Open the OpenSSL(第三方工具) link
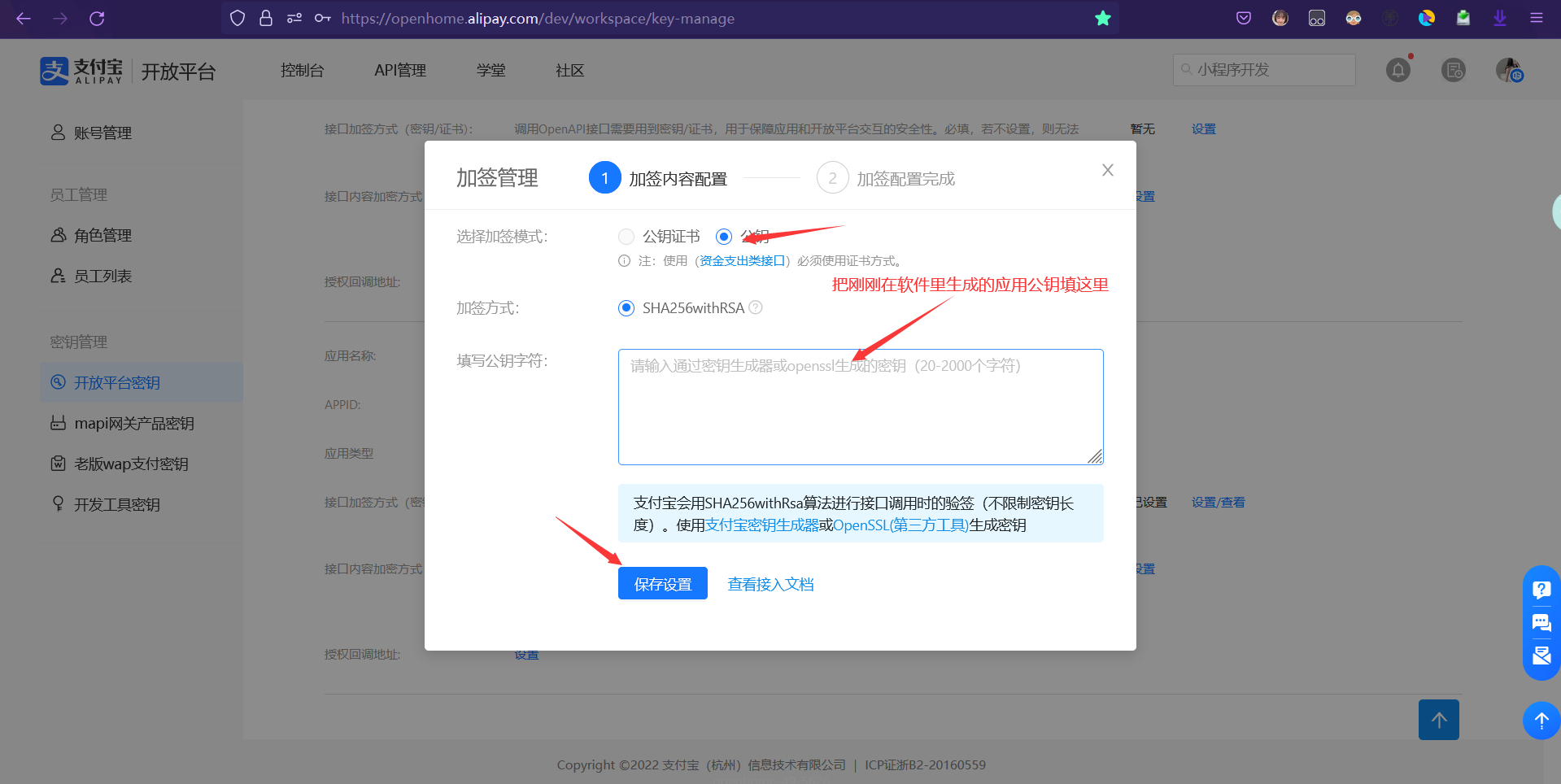This screenshot has width=1561, height=784. coord(901,525)
